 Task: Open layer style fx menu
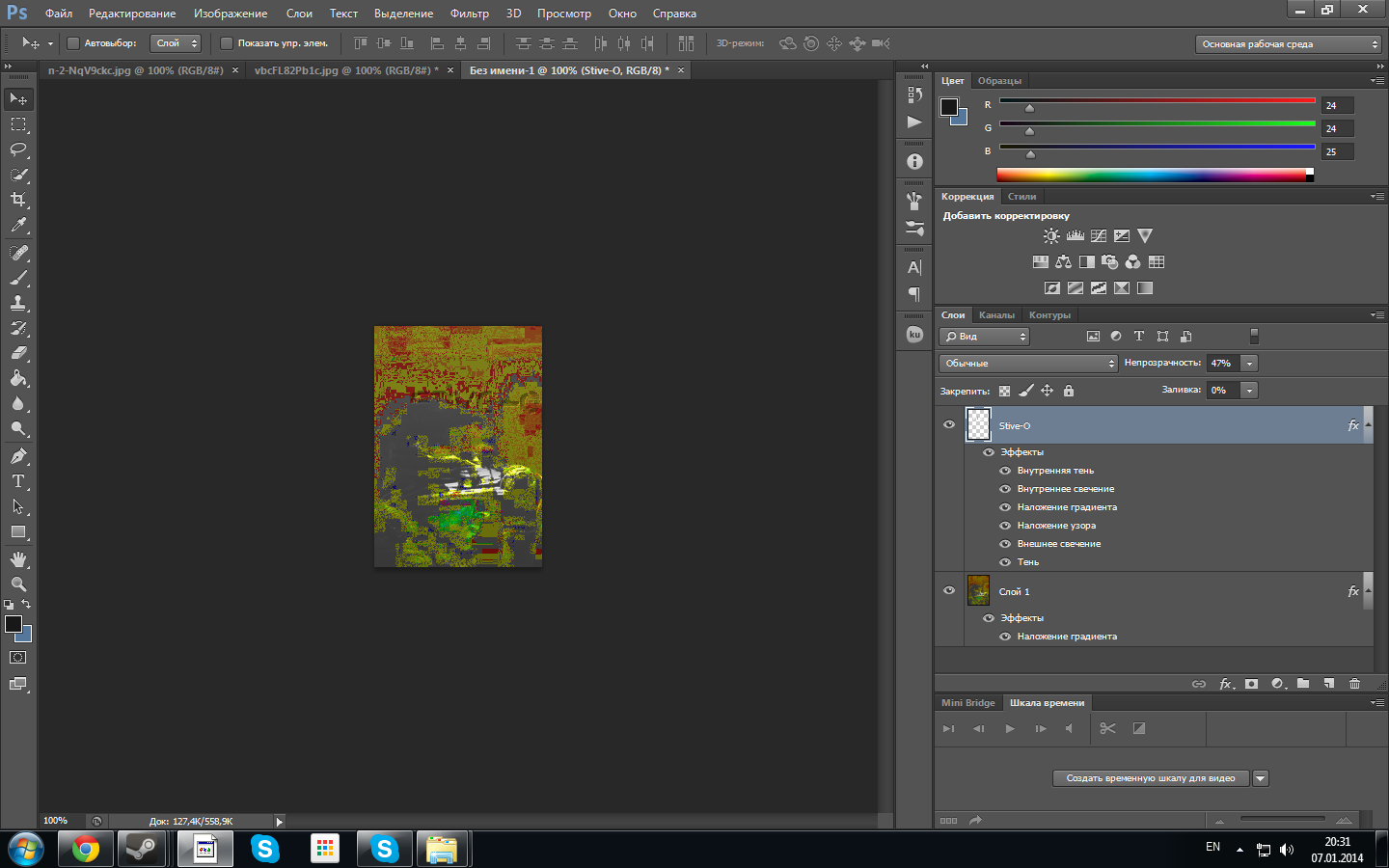tap(1226, 684)
